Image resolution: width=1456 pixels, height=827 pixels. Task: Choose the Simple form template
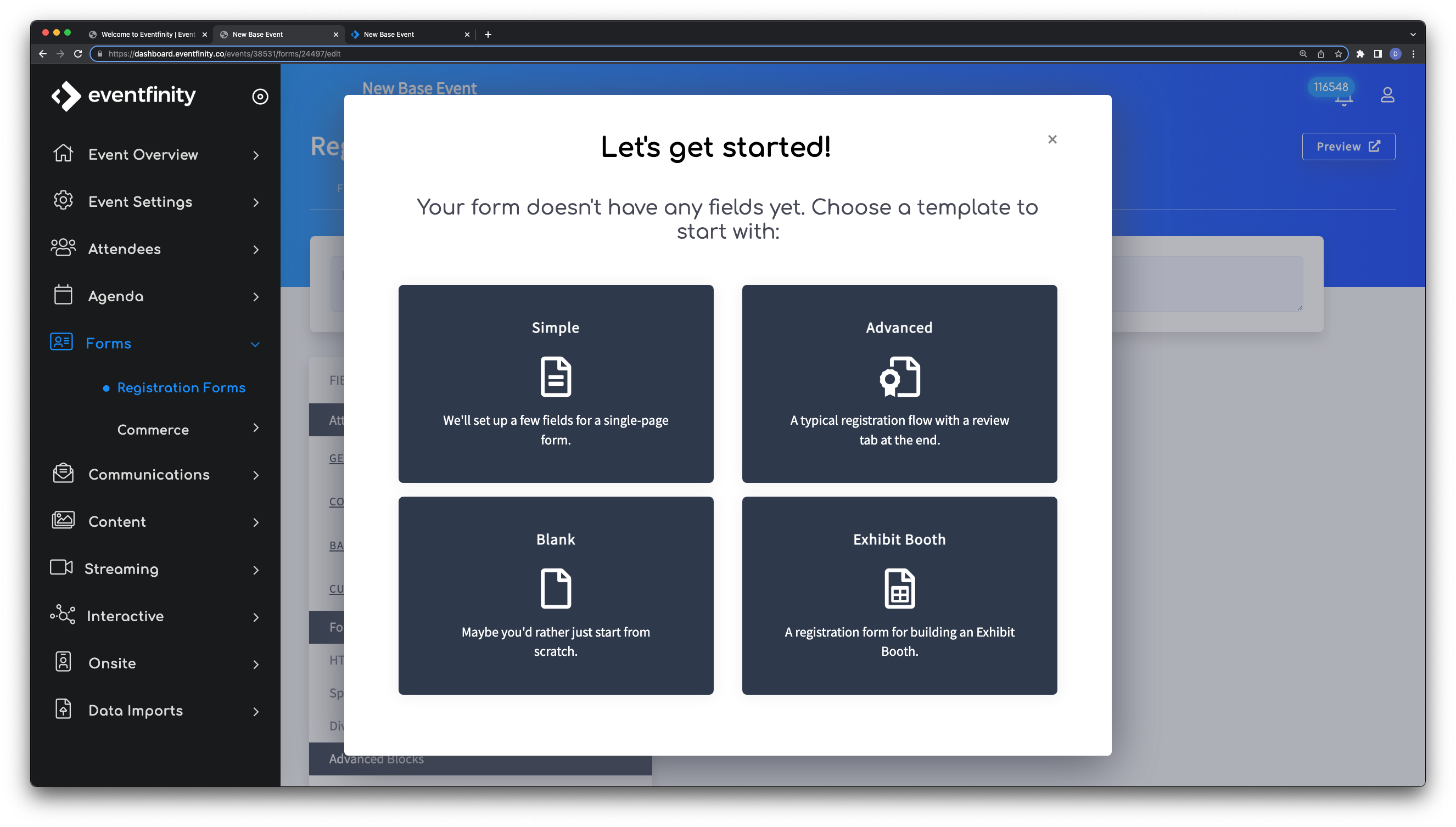coord(556,384)
